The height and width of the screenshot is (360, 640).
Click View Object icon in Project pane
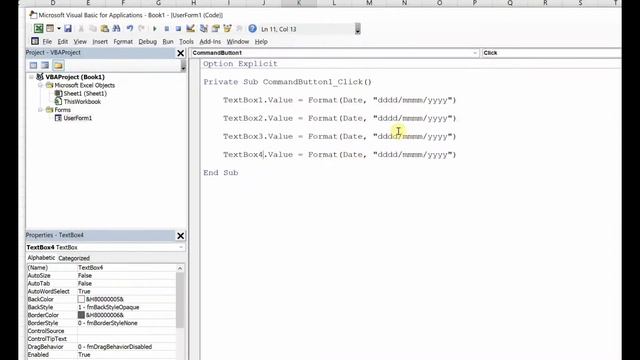pos(45,65)
